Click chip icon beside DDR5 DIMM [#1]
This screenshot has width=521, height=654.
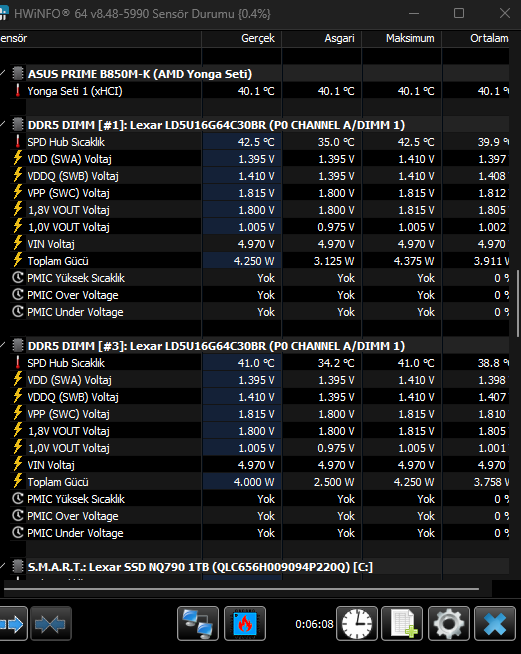tap(18, 125)
